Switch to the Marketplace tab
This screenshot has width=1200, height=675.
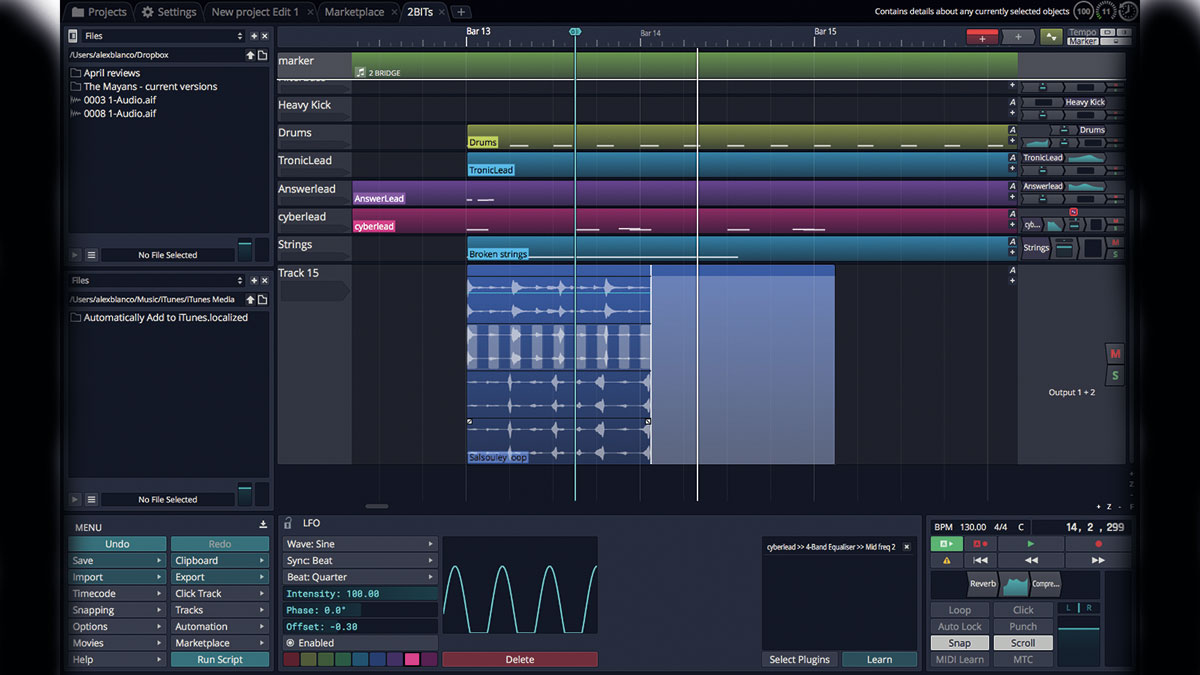[355, 12]
